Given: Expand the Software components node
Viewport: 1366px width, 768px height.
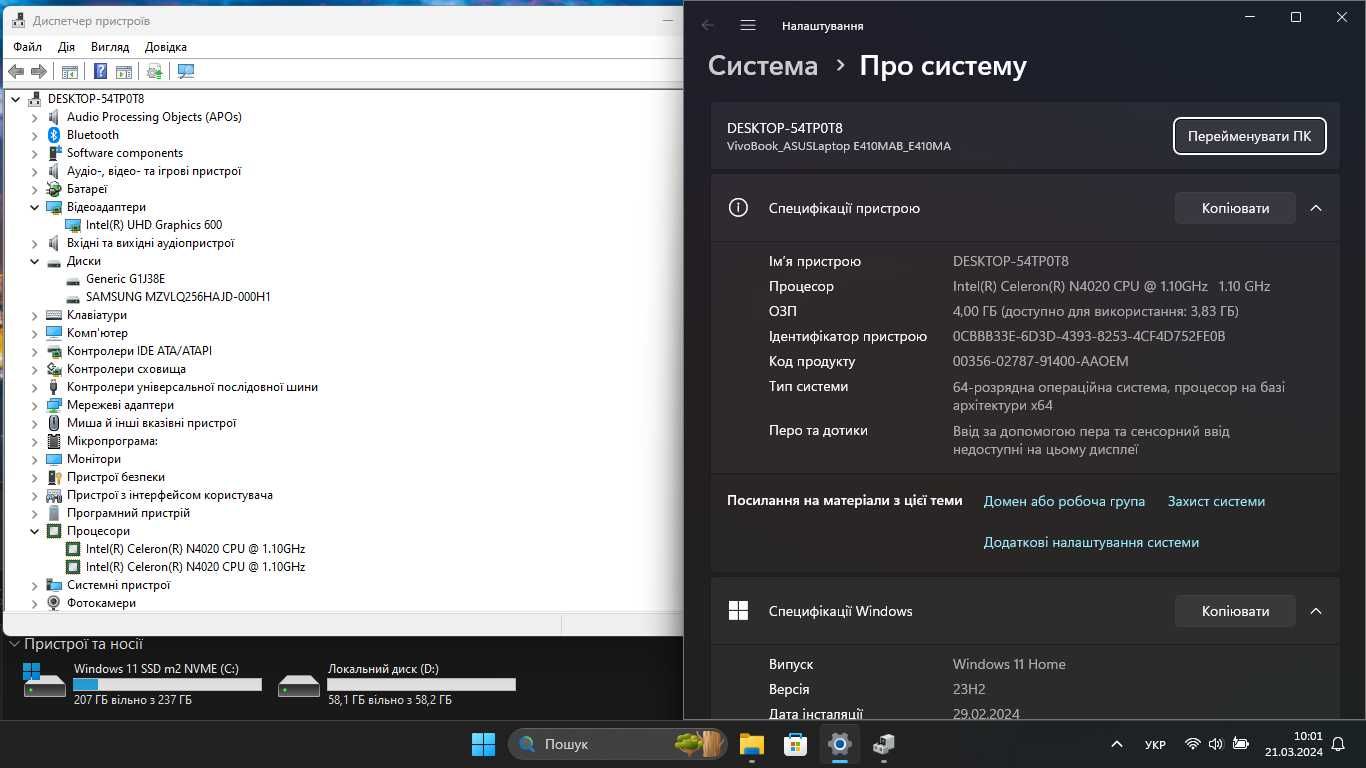Looking at the screenshot, I should tap(35, 153).
